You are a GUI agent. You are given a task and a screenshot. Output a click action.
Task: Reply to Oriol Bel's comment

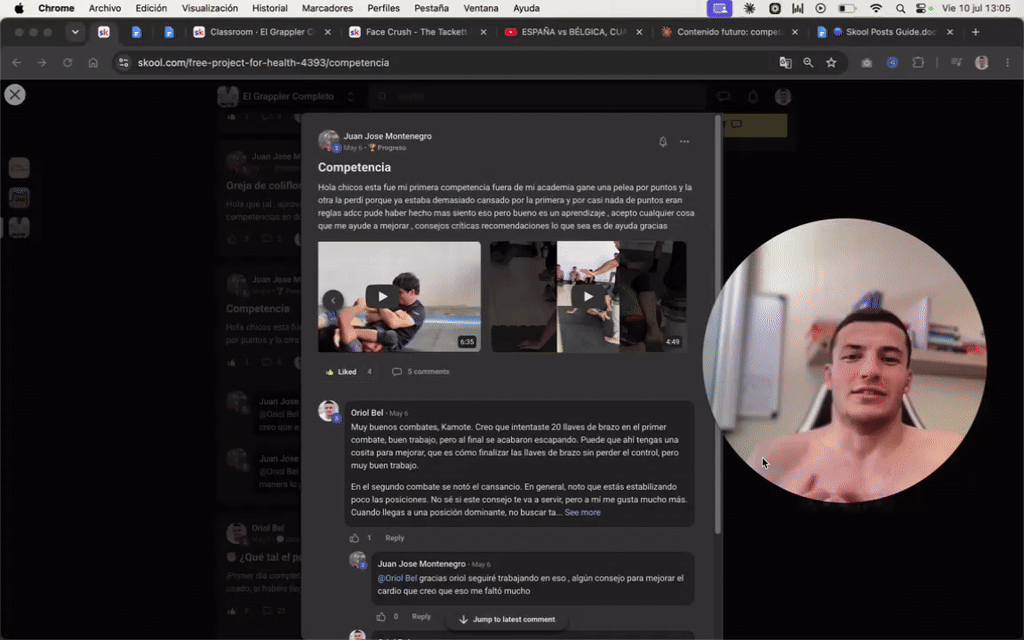(x=394, y=538)
